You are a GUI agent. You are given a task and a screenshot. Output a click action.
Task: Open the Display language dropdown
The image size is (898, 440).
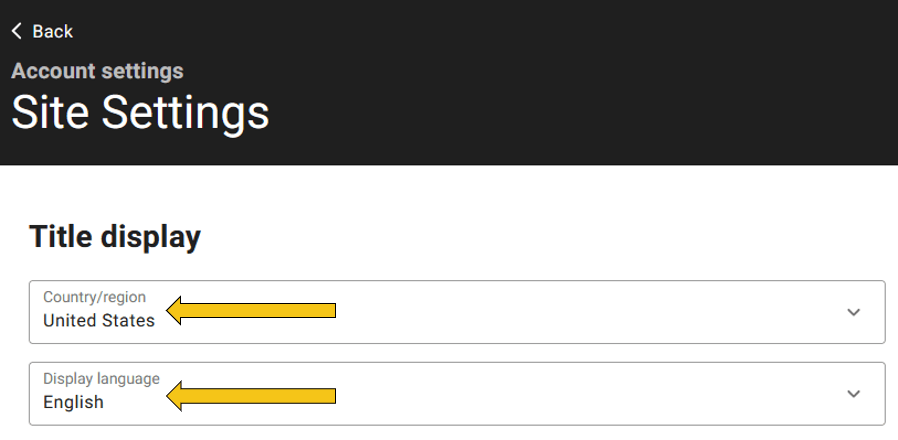457,394
